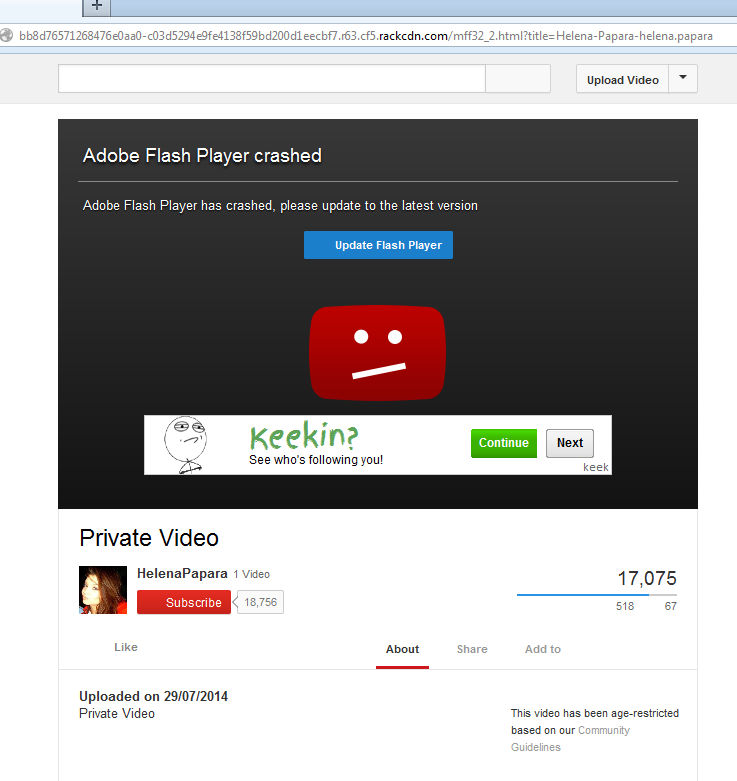Open the Share tab
Viewport: 737px width, 781px height.
(x=472, y=649)
